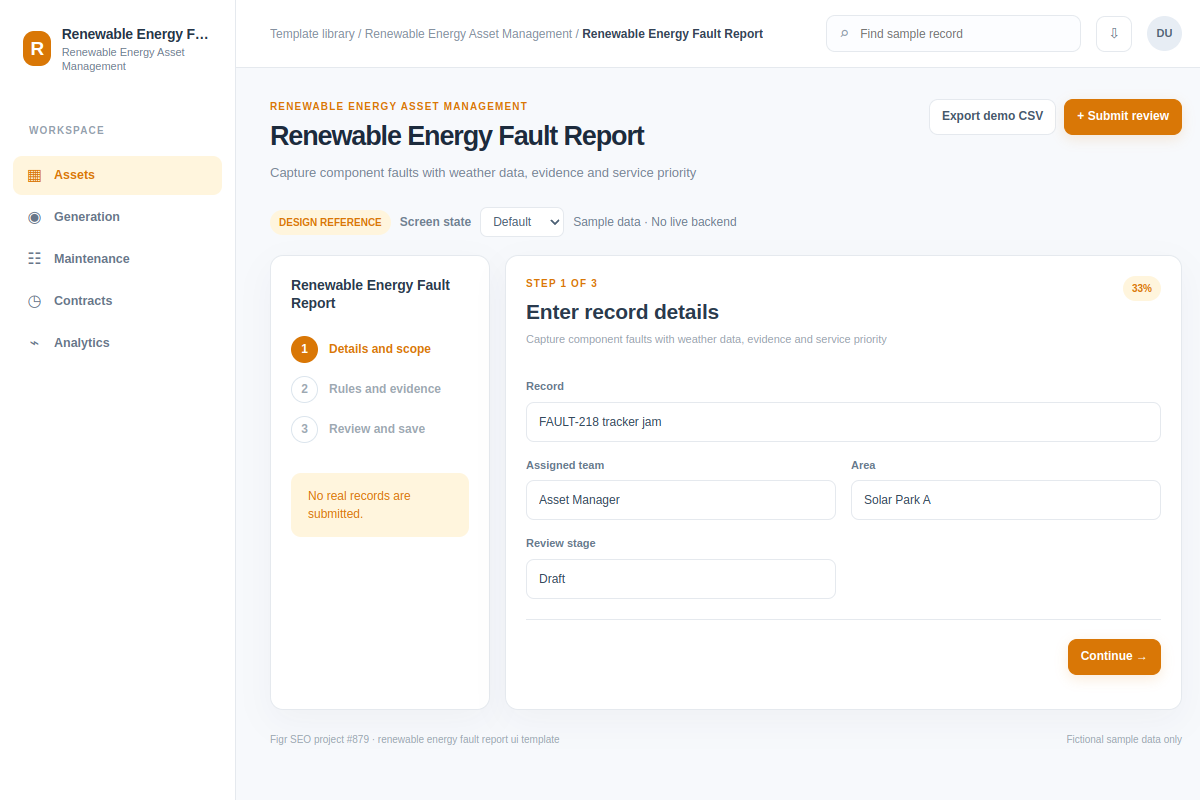The image size is (1200, 800).
Task: Click the Assets grid icon in sidebar
Action: pos(34,175)
